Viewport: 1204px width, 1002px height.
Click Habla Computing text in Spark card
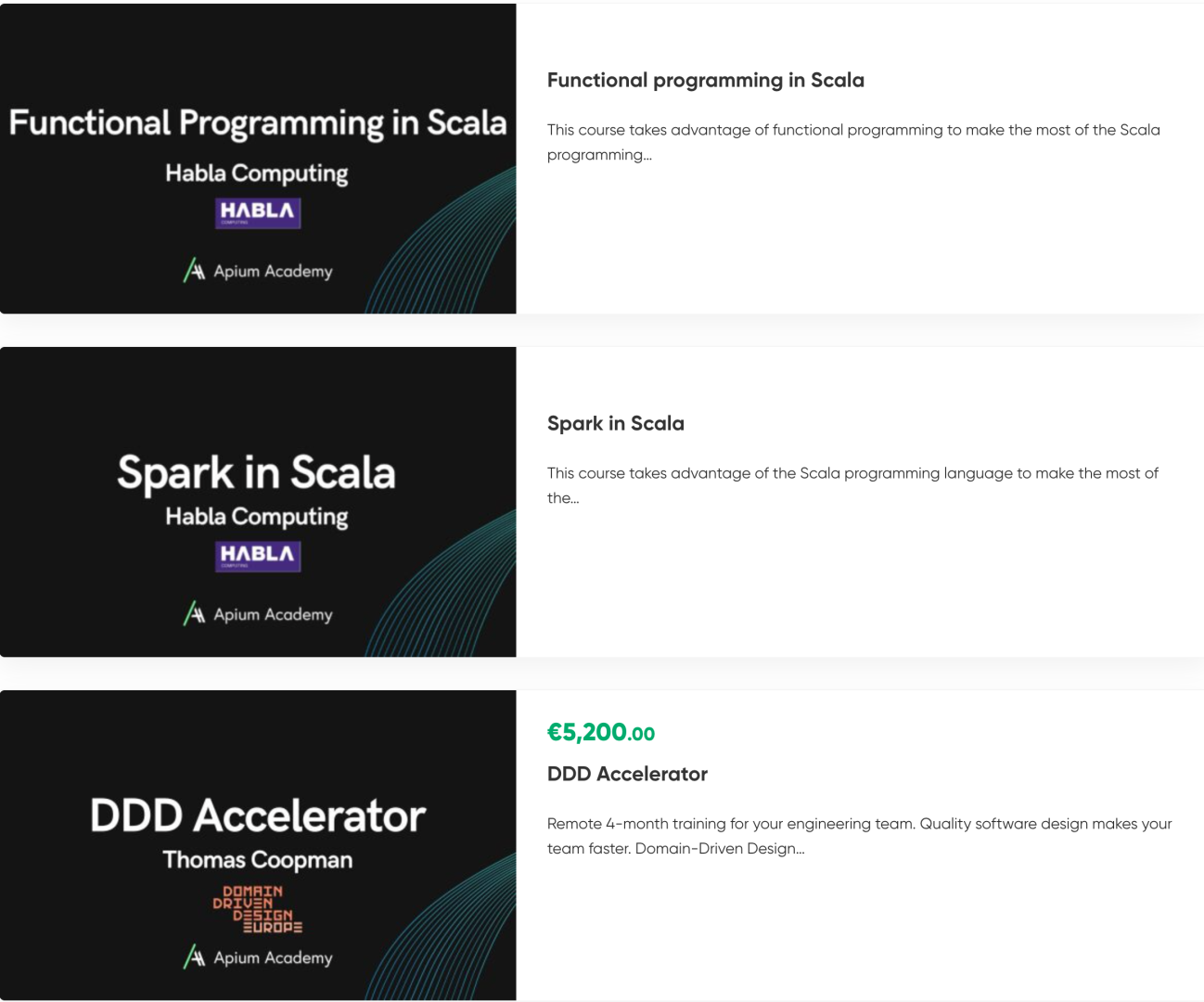click(257, 517)
